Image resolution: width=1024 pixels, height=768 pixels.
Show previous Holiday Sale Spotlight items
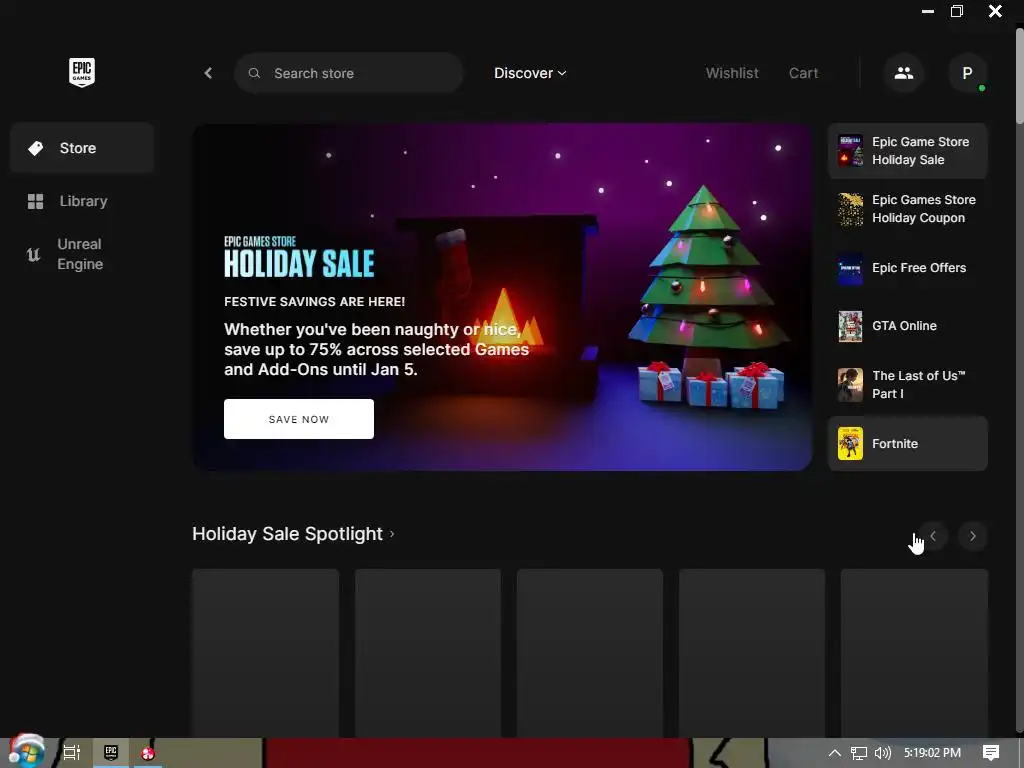click(933, 536)
